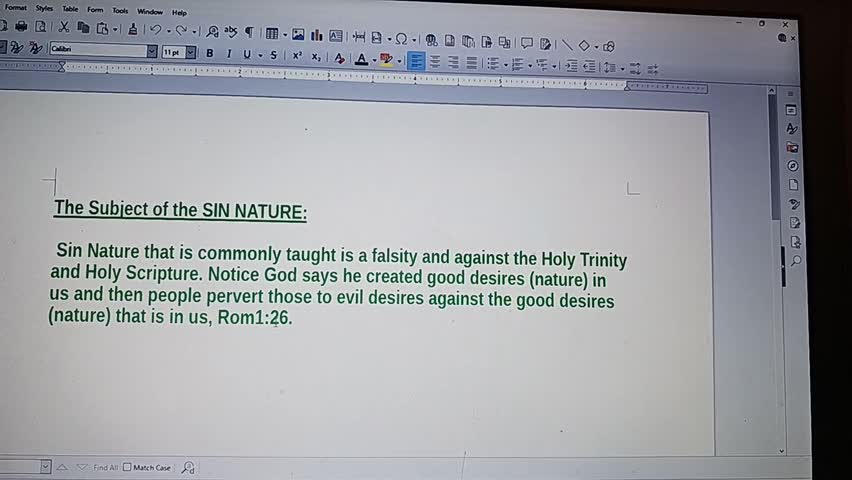Open the Window menu
The height and width of the screenshot is (480, 852).
(x=150, y=12)
